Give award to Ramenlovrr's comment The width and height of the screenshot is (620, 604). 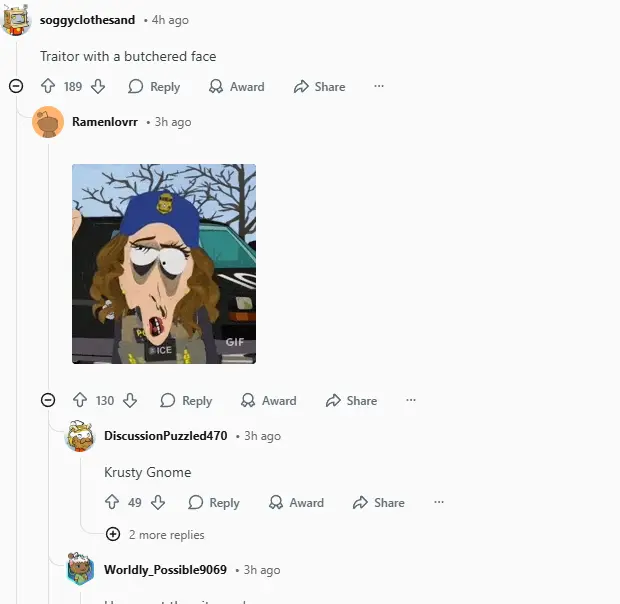[268, 401]
